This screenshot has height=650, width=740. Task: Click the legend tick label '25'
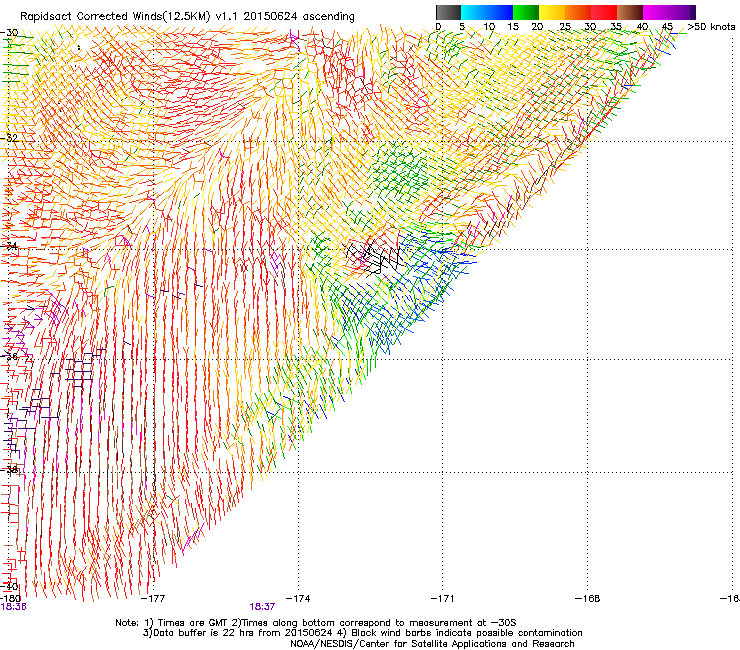(x=564, y=27)
